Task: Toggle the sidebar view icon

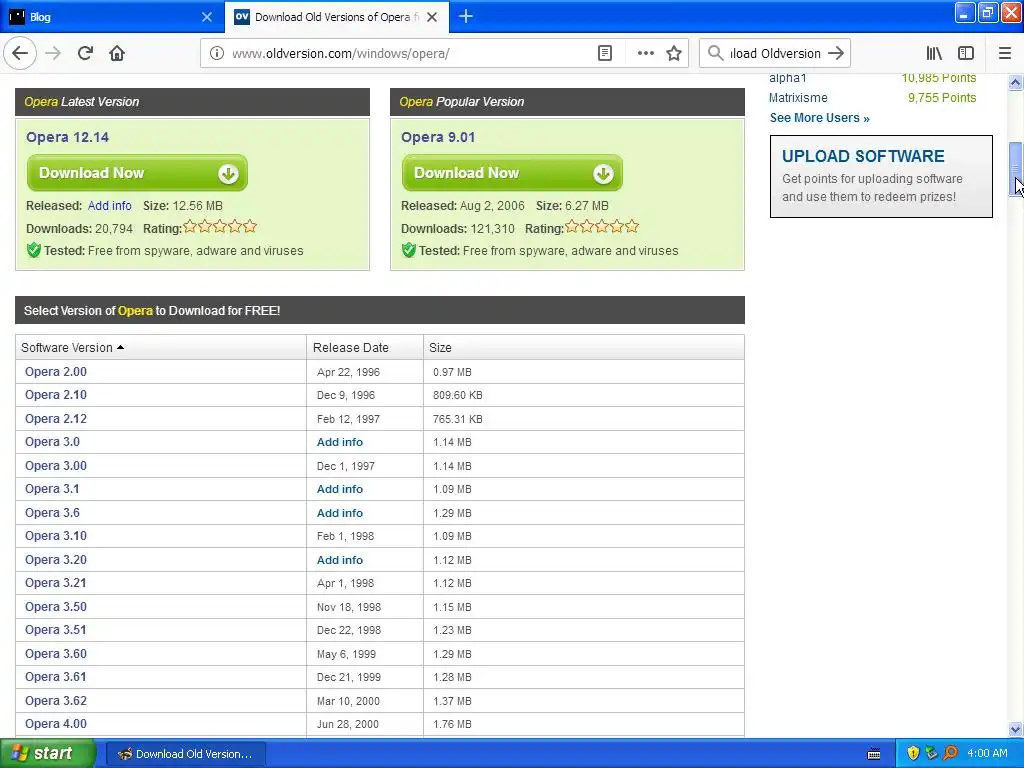Action: pyautogui.click(x=966, y=54)
